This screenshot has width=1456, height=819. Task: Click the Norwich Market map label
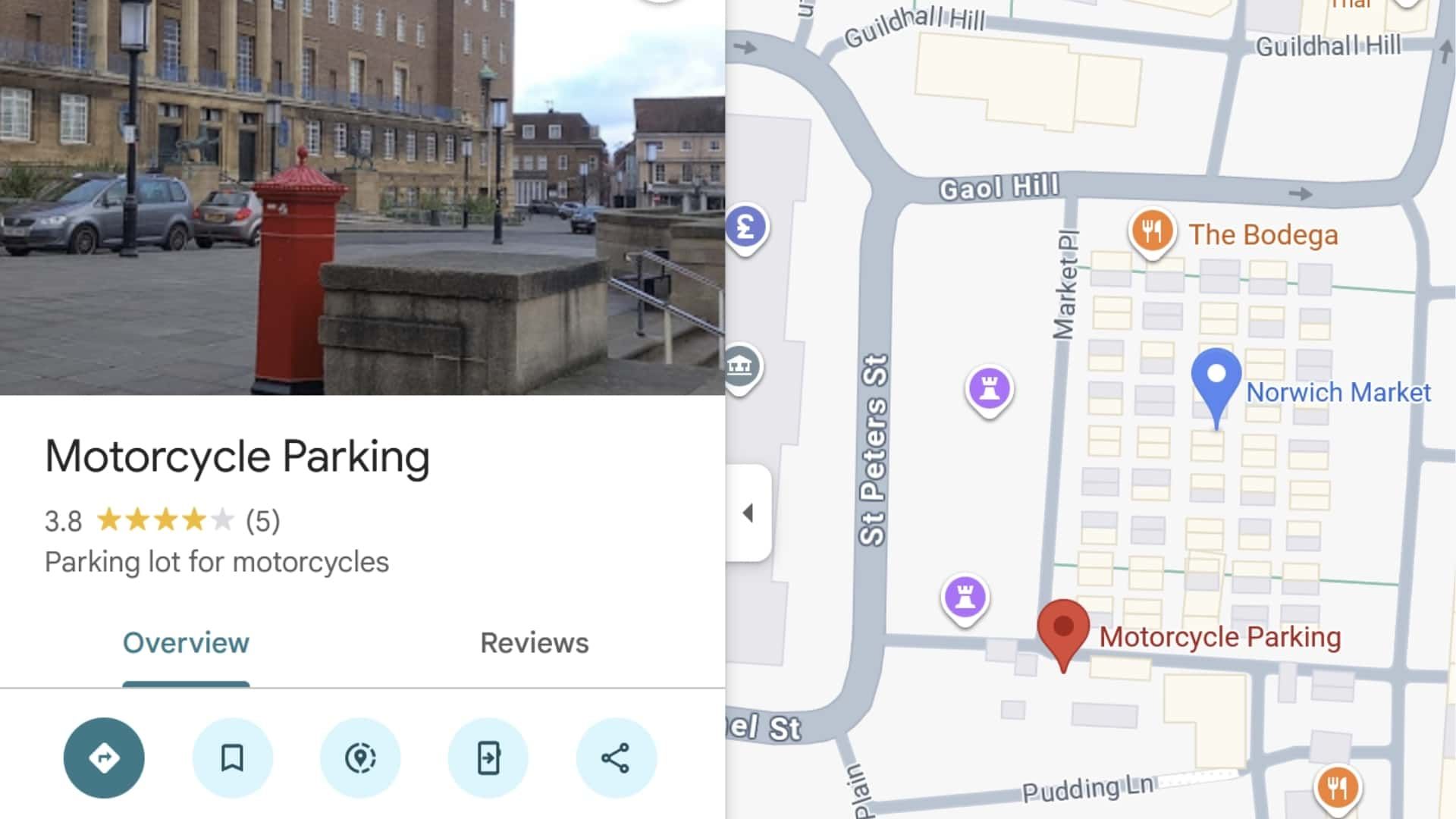[1338, 393]
